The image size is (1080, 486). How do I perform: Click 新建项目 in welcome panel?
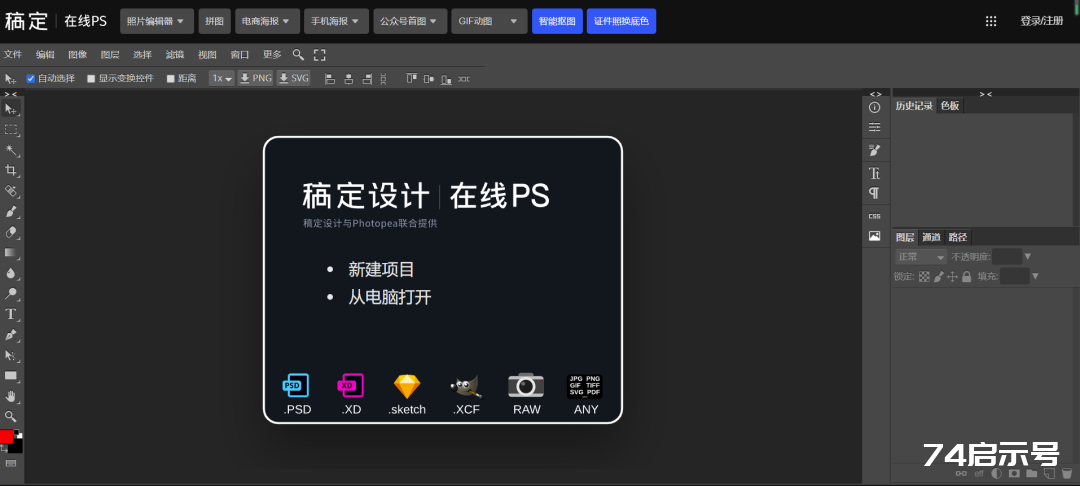pos(382,269)
